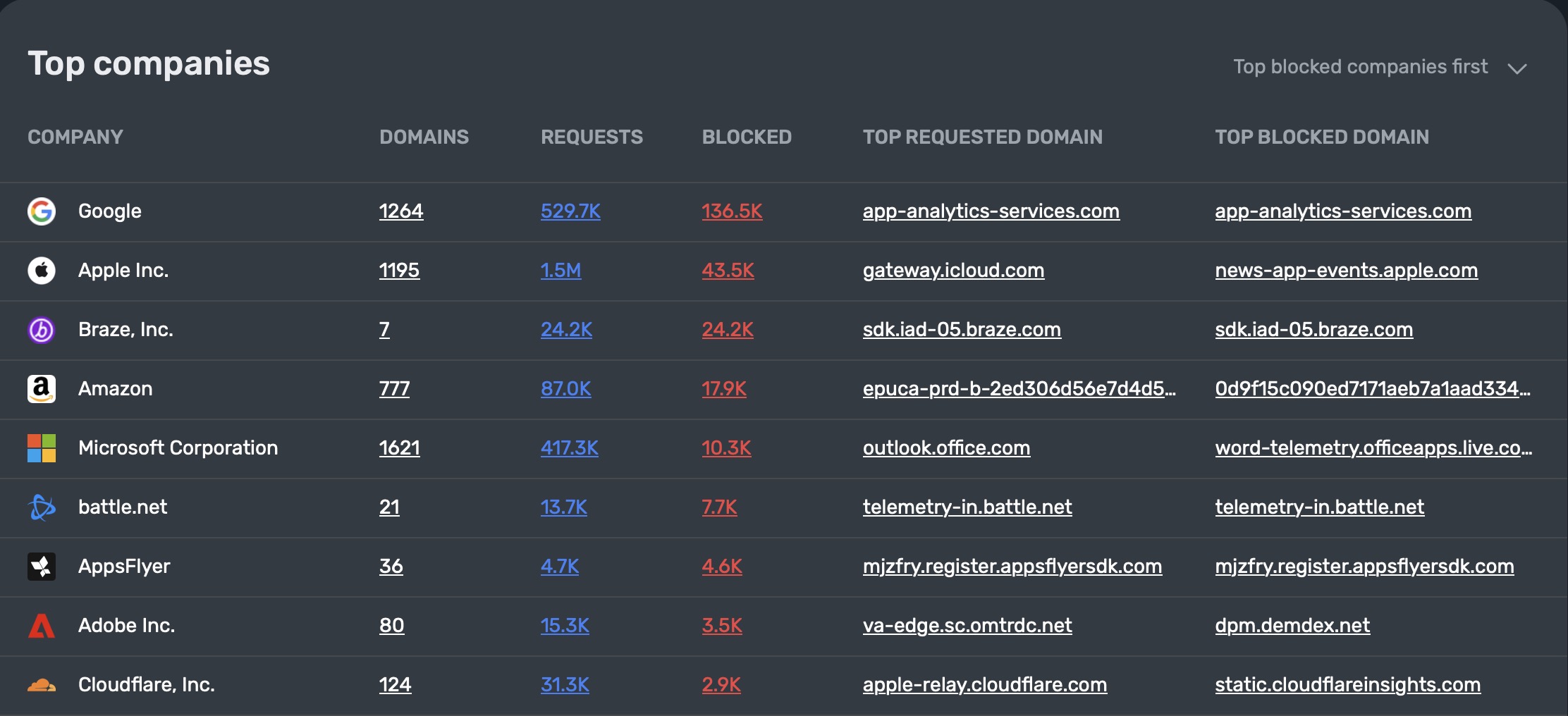Screen dimensions: 1568x716
Task: Open news-app-events.apple.com blocked domain
Action: pyautogui.click(x=1347, y=271)
